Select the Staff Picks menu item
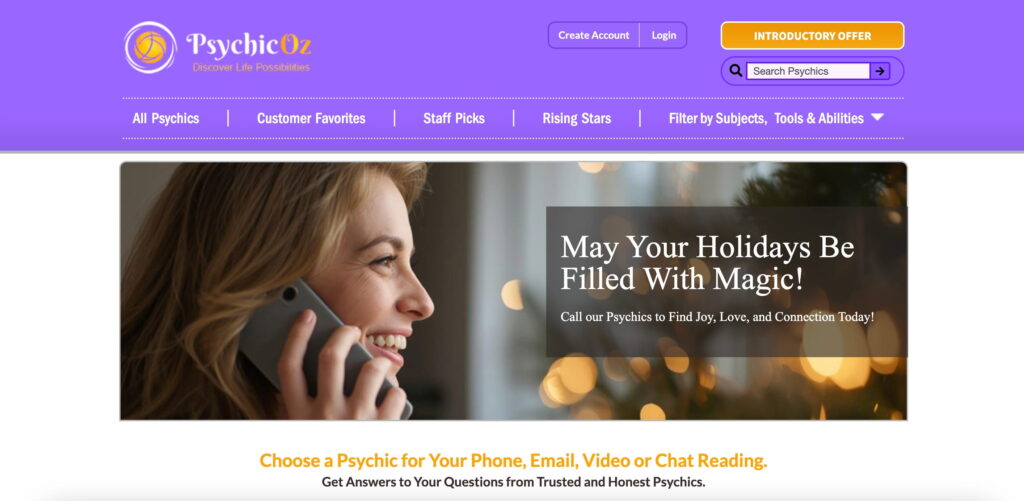The image size is (1024, 501). point(454,118)
